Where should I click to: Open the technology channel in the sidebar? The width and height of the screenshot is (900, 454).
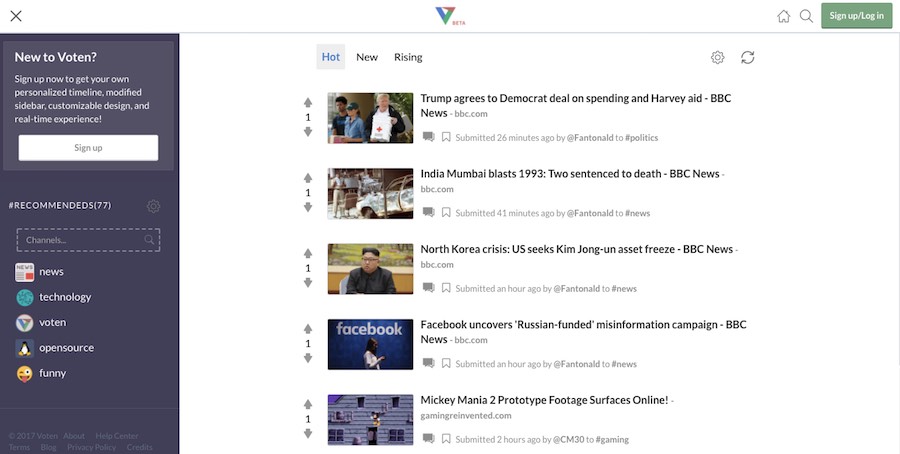pyautogui.click(x=65, y=297)
